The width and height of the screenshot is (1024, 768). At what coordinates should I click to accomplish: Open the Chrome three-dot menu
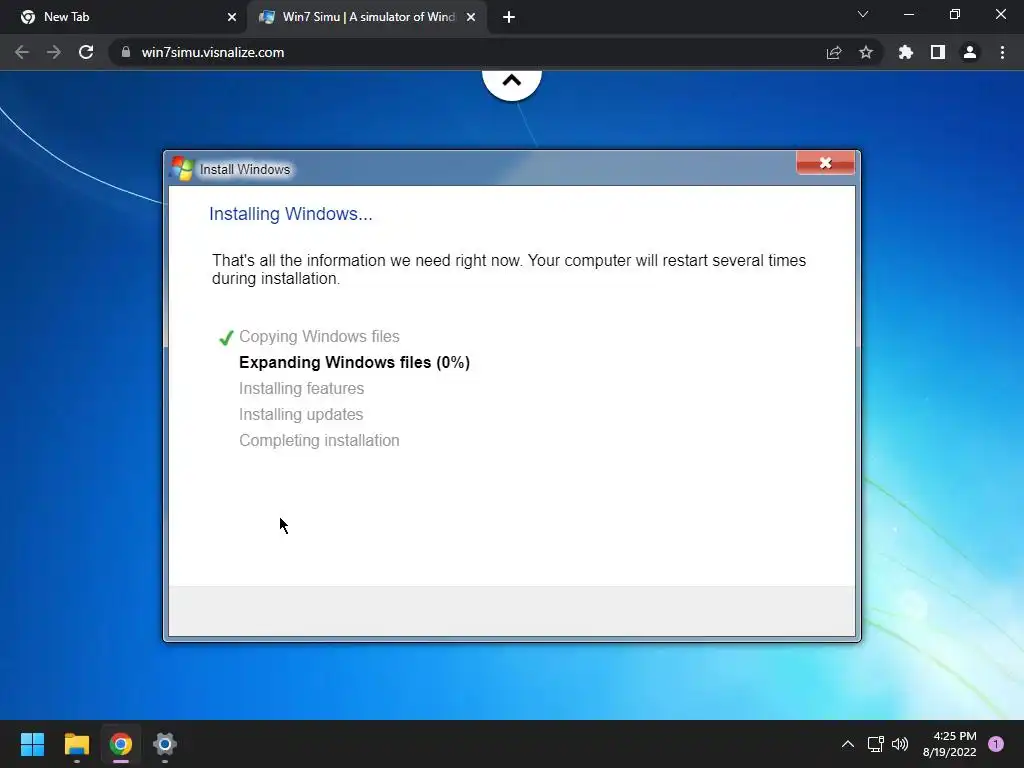tap(1002, 52)
